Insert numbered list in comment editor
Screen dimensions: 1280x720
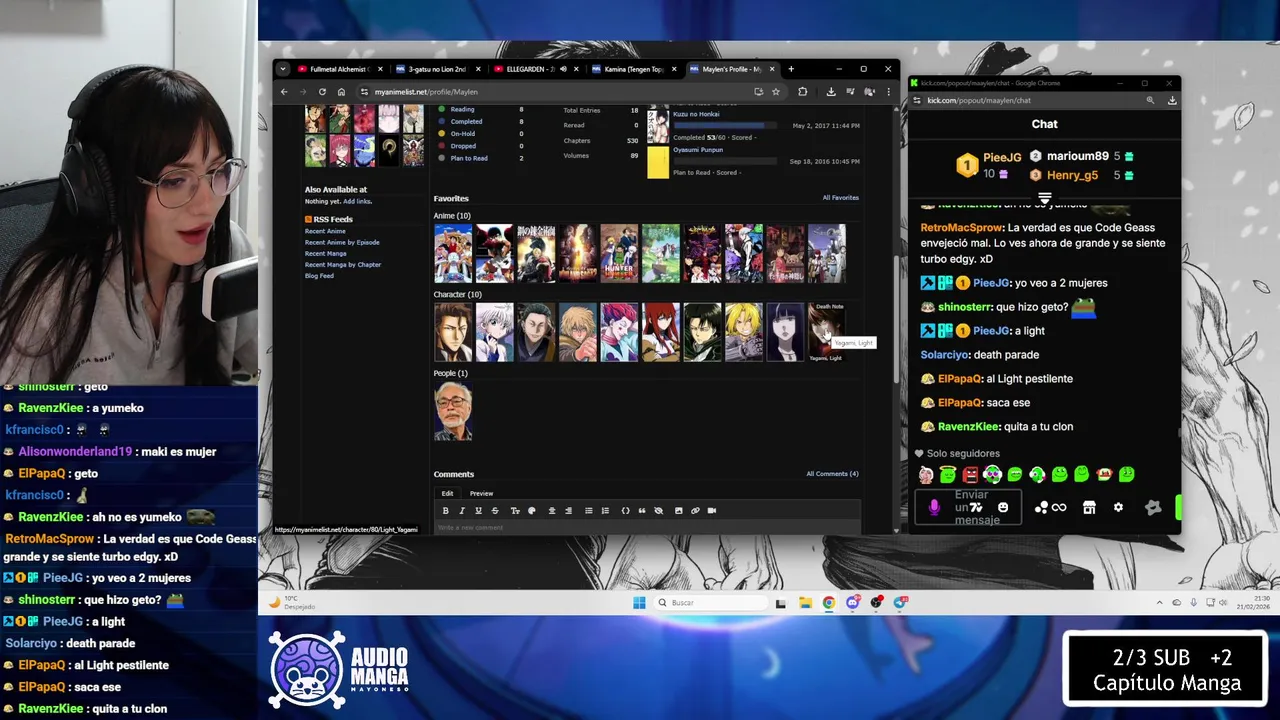tap(605, 510)
